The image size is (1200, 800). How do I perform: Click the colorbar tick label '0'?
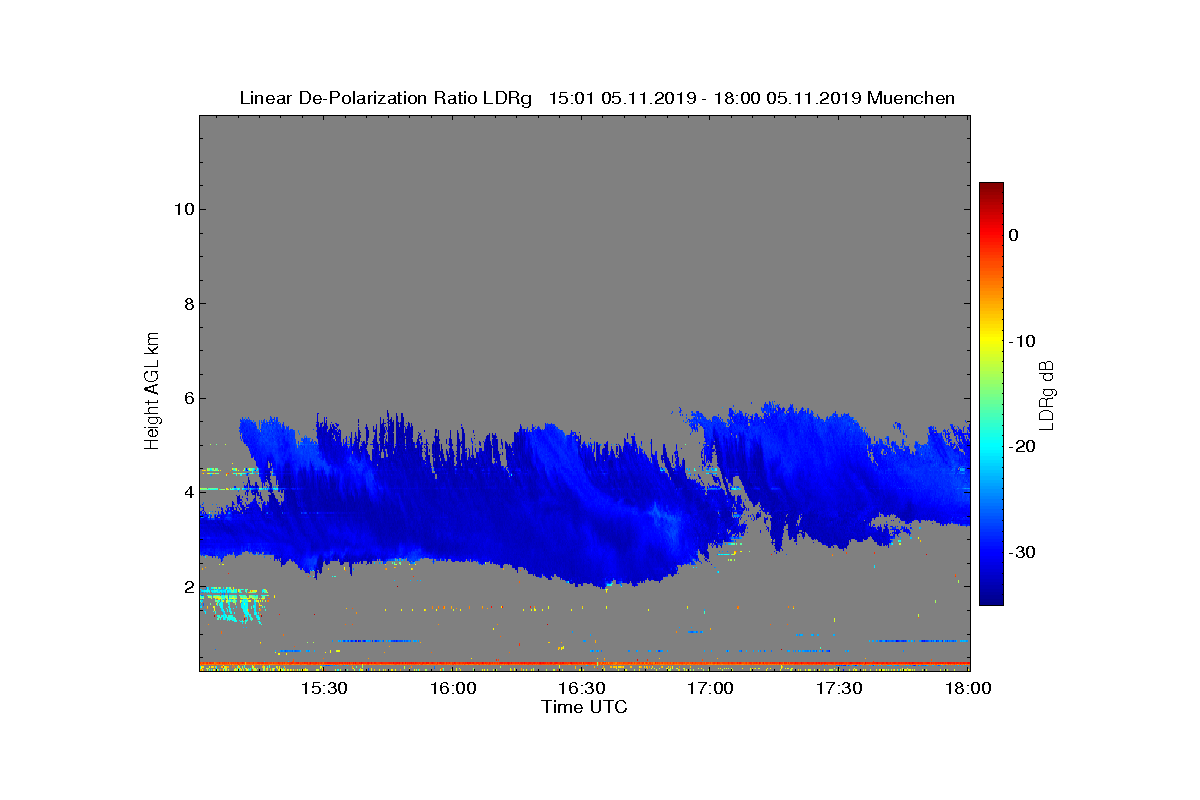point(1013,235)
